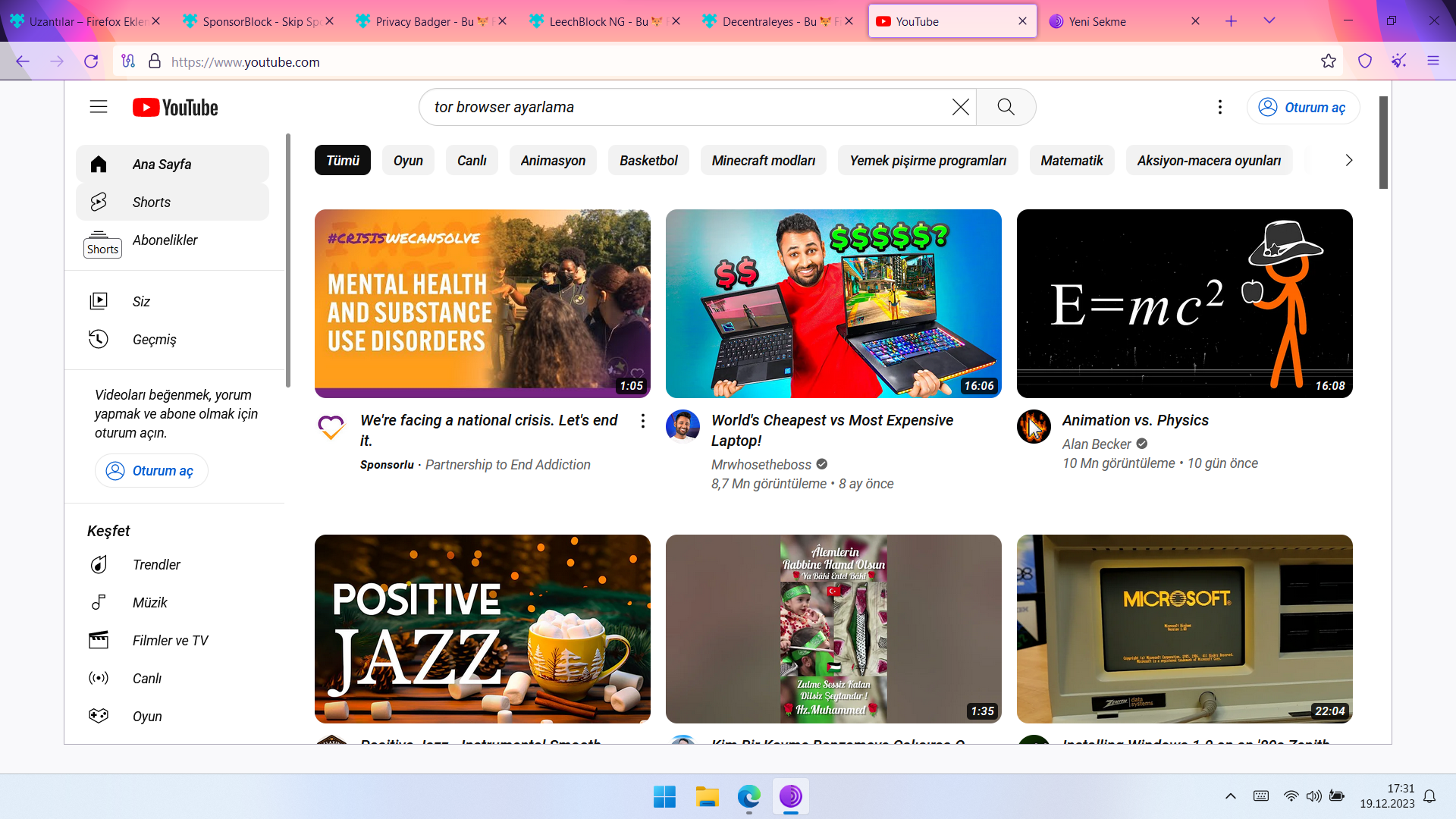The width and height of the screenshot is (1456, 819).
Task: Click the search magnifier button
Action: [1006, 107]
